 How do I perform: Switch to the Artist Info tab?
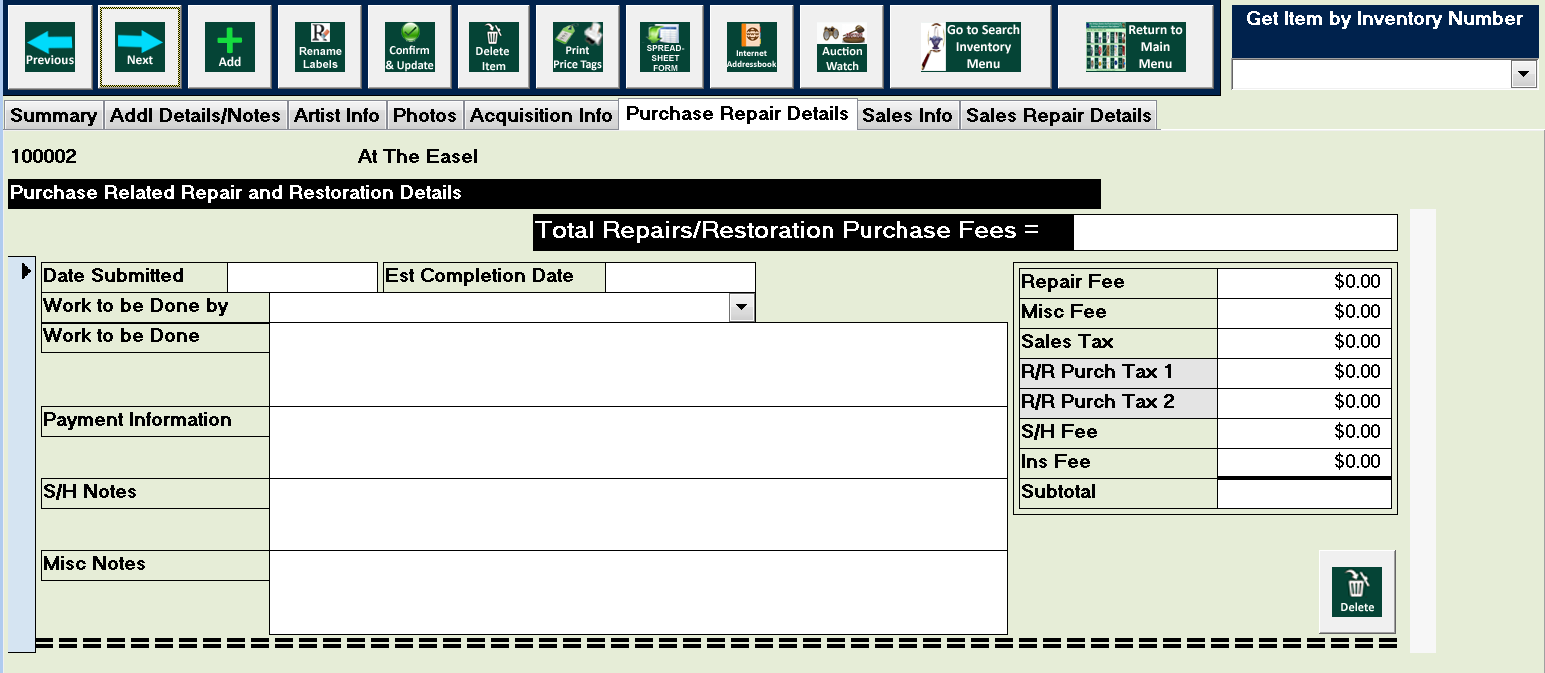pyautogui.click(x=336, y=116)
